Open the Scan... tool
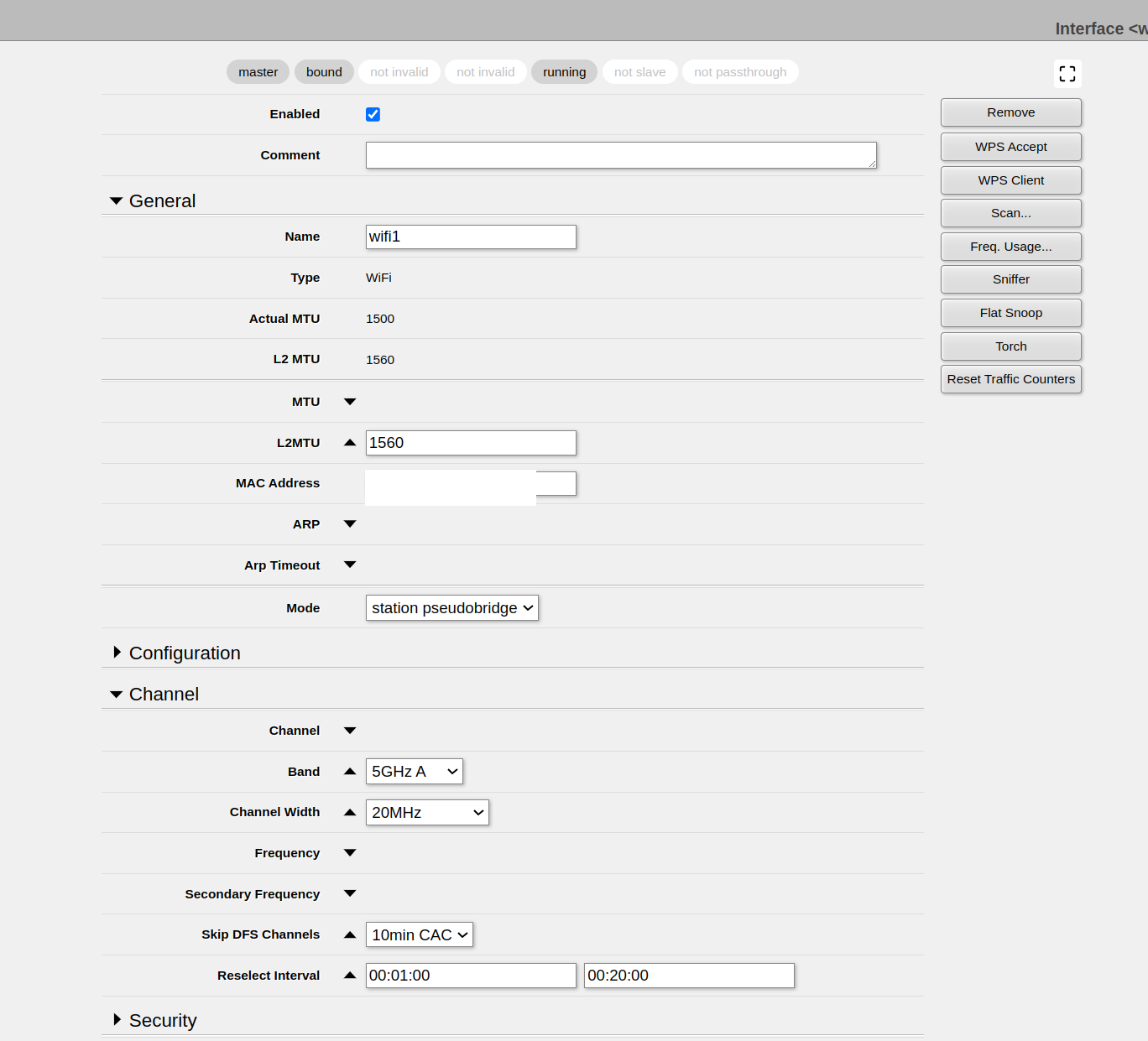This screenshot has height=1041, width=1148. point(1011,213)
